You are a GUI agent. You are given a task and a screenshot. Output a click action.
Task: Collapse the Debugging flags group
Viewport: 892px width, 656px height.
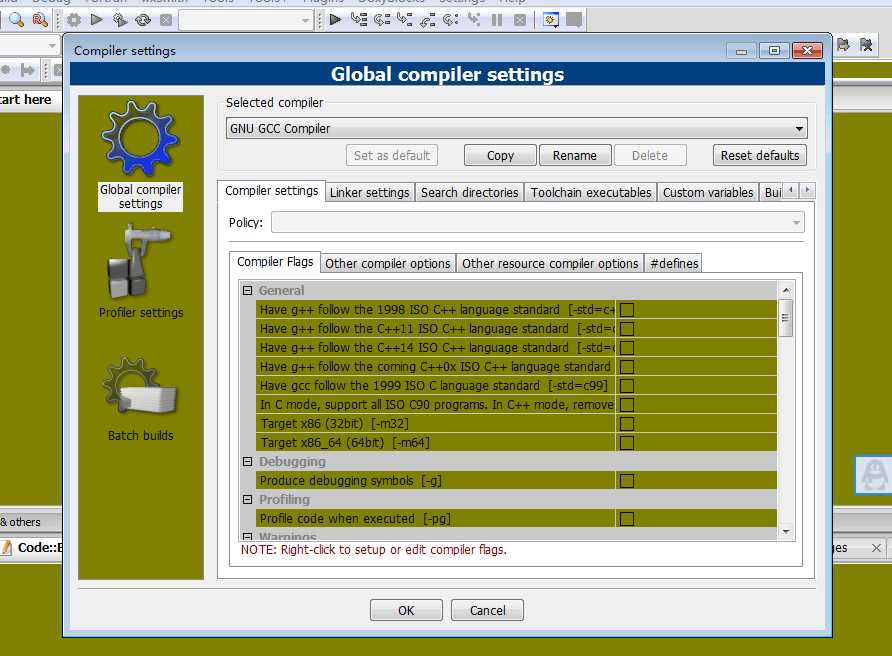coord(247,461)
